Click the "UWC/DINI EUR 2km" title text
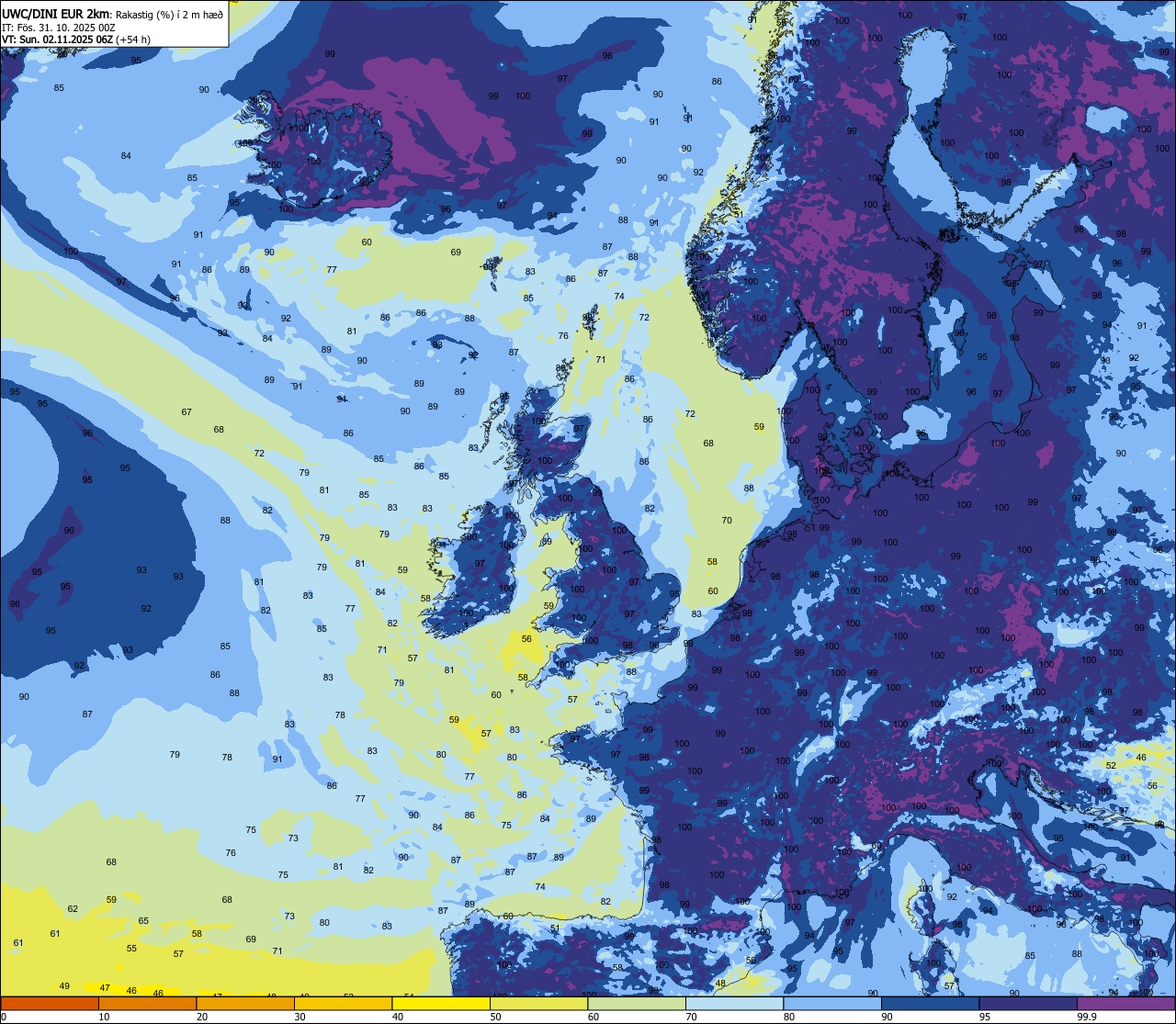 tap(55, 14)
